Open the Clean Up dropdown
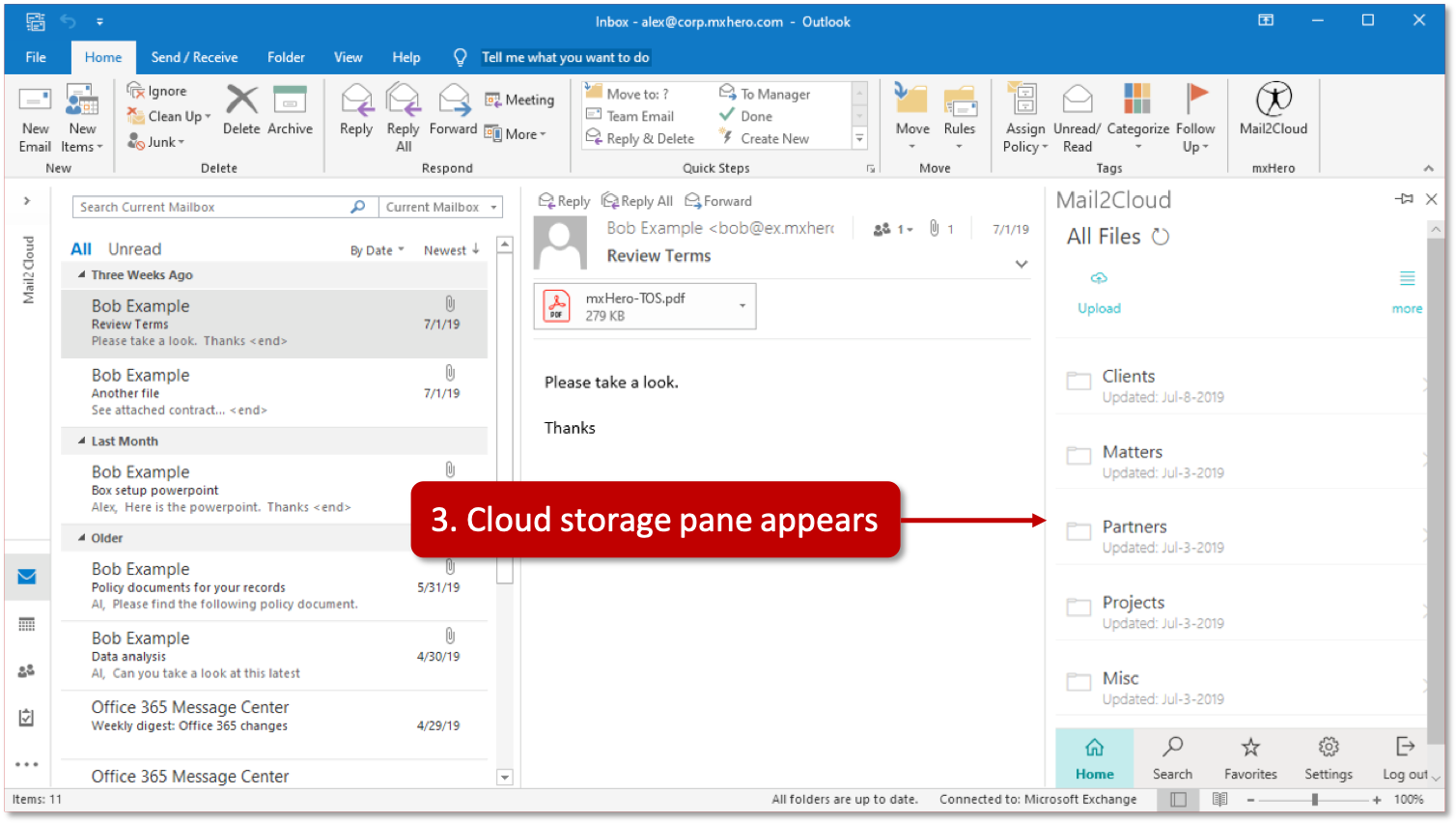Viewport: 1456px width, 823px height. pos(169,116)
